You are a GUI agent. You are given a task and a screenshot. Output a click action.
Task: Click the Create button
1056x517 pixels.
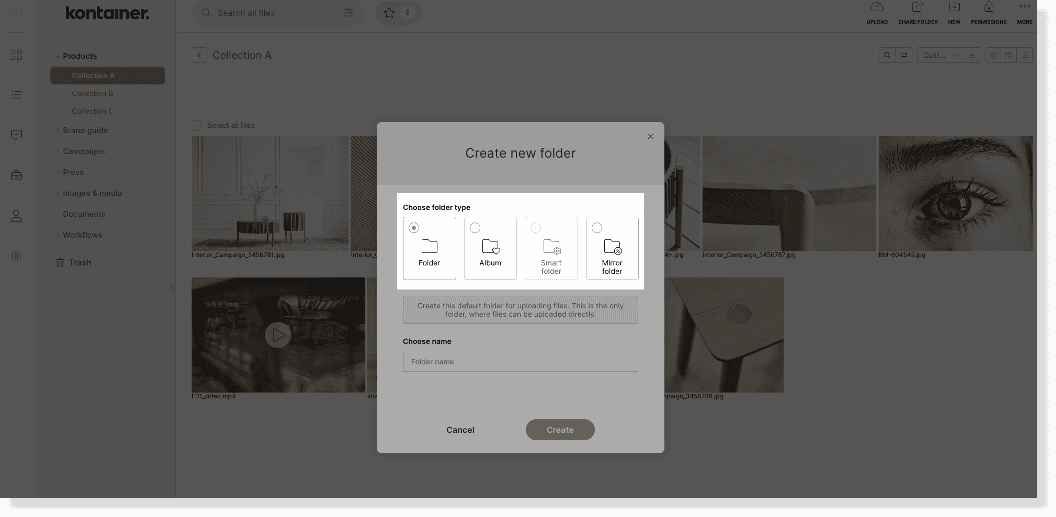coord(560,429)
